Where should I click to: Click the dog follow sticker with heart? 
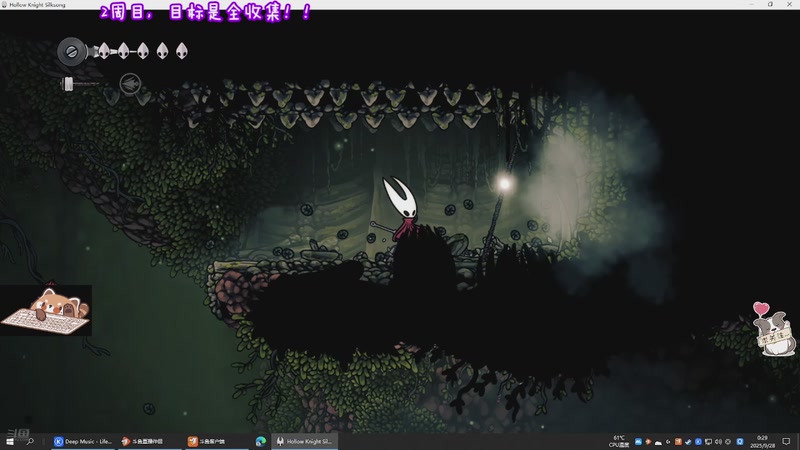(x=774, y=329)
